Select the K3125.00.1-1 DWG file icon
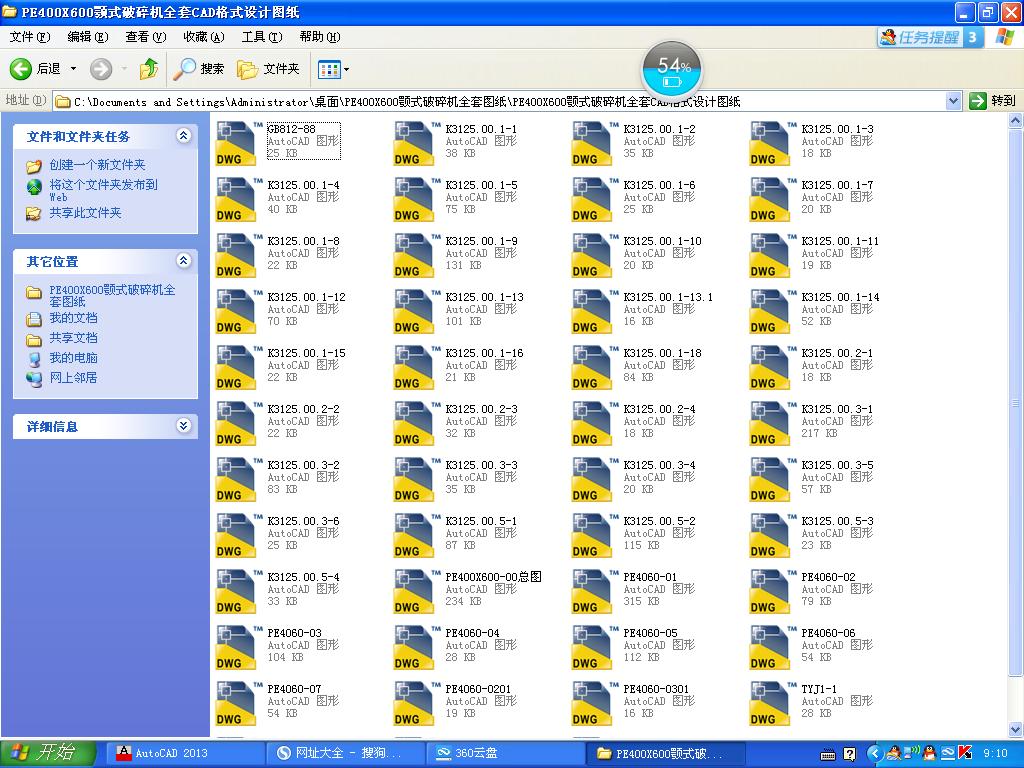 click(415, 143)
